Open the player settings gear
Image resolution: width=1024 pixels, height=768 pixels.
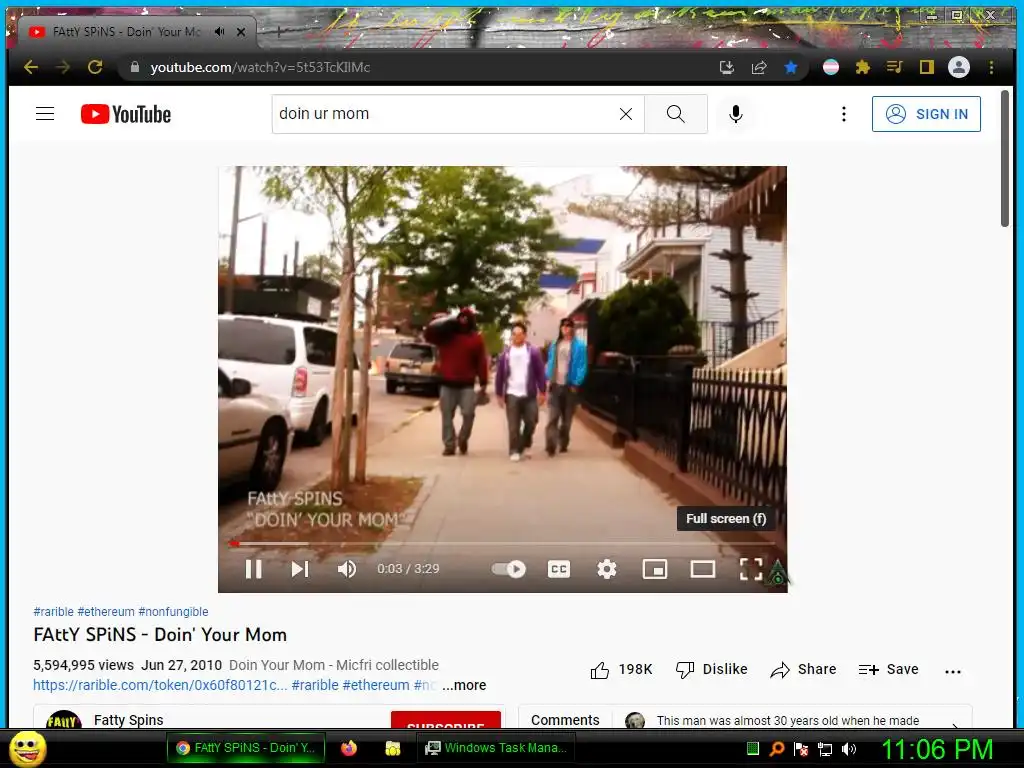pos(607,569)
